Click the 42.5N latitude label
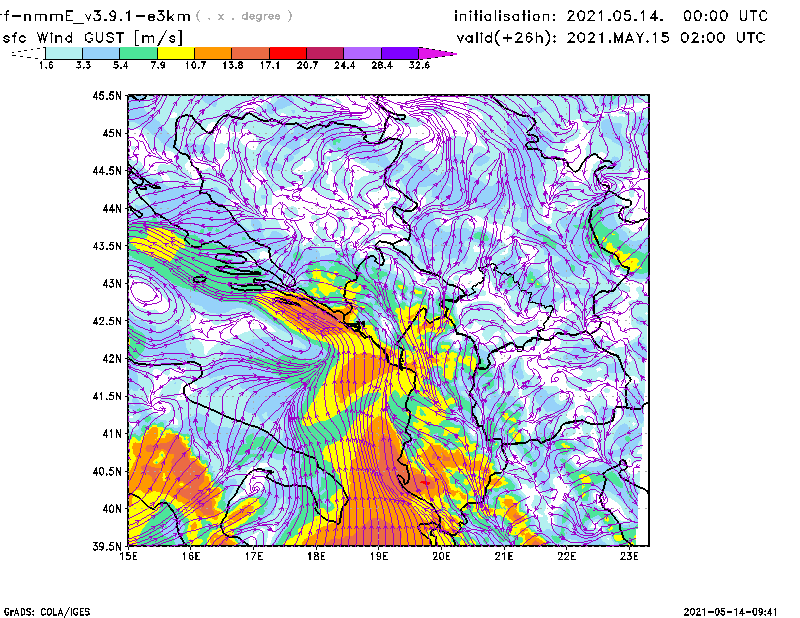This screenshot has width=800, height=618. [x=107, y=321]
